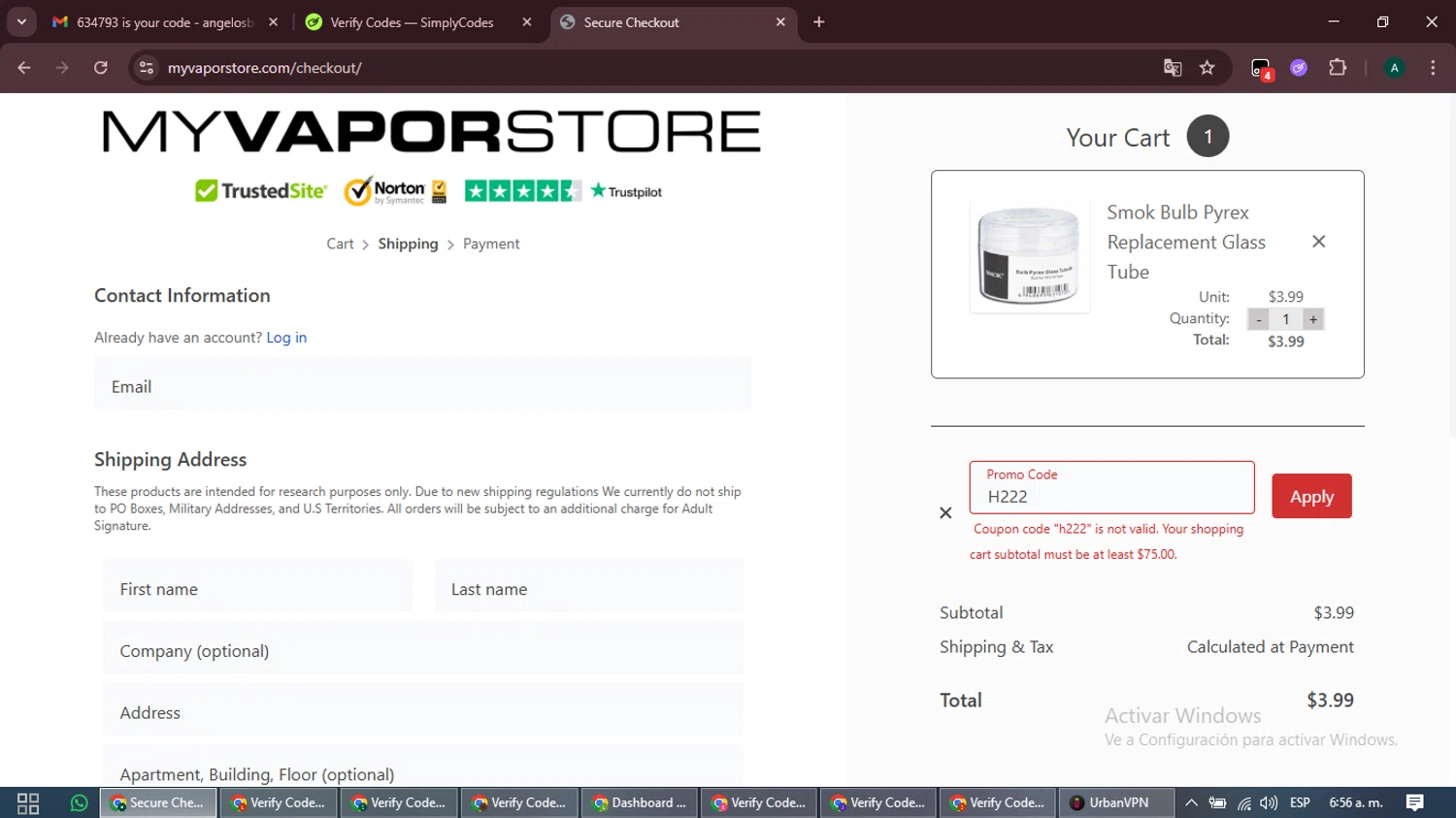This screenshot has width=1456, height=818.
Task: Show hidden system tray icons
Action: pos(1191,802)
